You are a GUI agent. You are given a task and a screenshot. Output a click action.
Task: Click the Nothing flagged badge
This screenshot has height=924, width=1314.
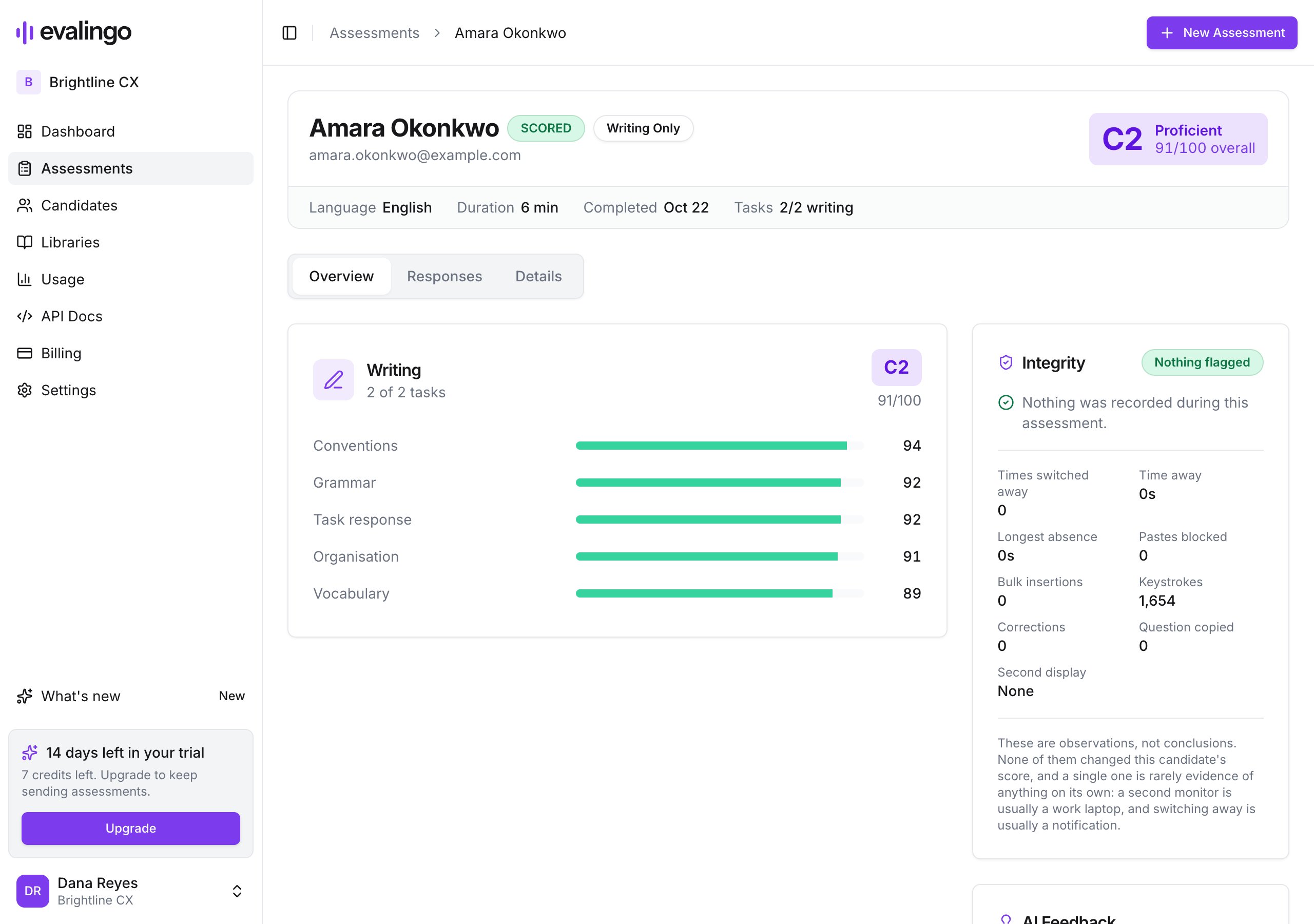point(1202,362)
